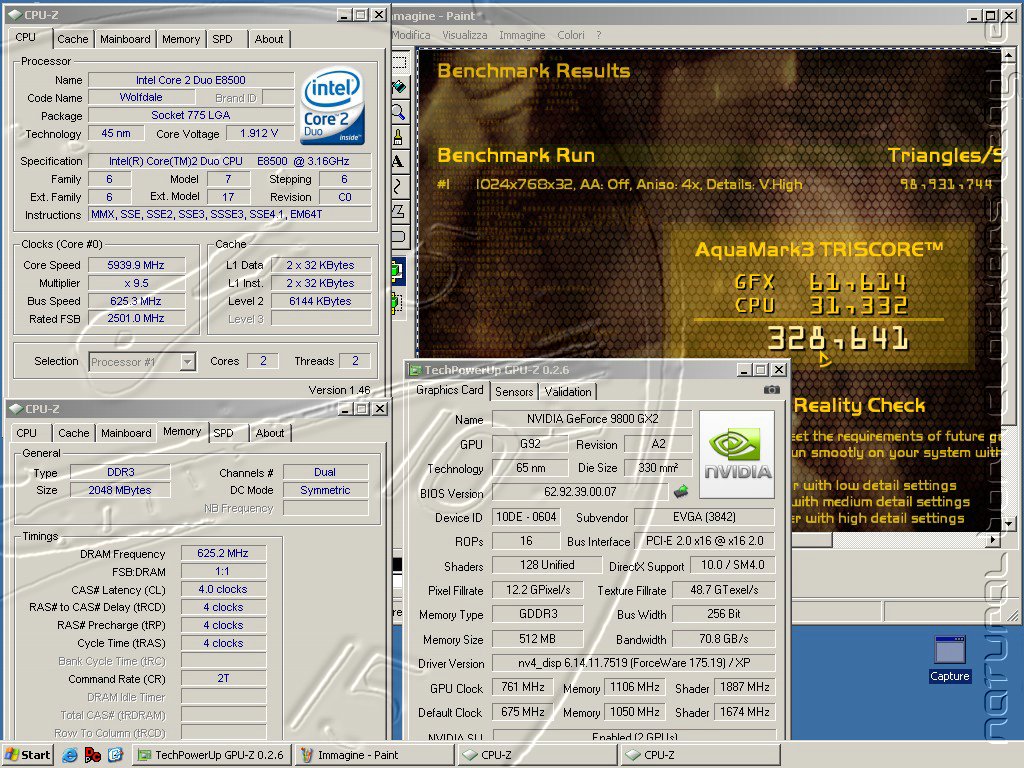Open the Memory tab in top CPU-Z
1024x768 pixels.
181,39
